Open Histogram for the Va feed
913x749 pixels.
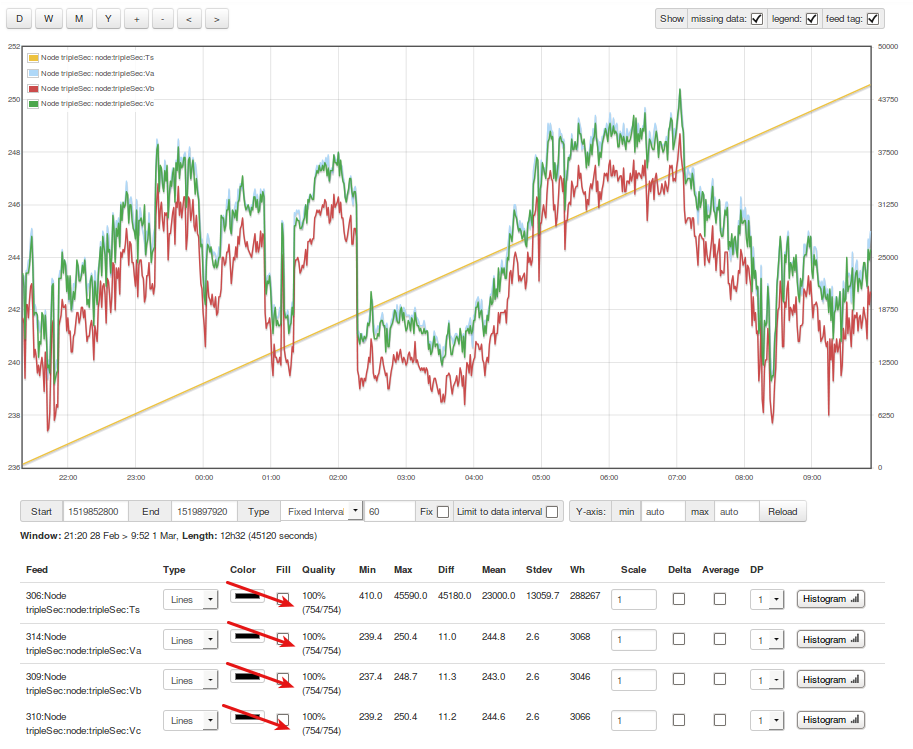830,640
